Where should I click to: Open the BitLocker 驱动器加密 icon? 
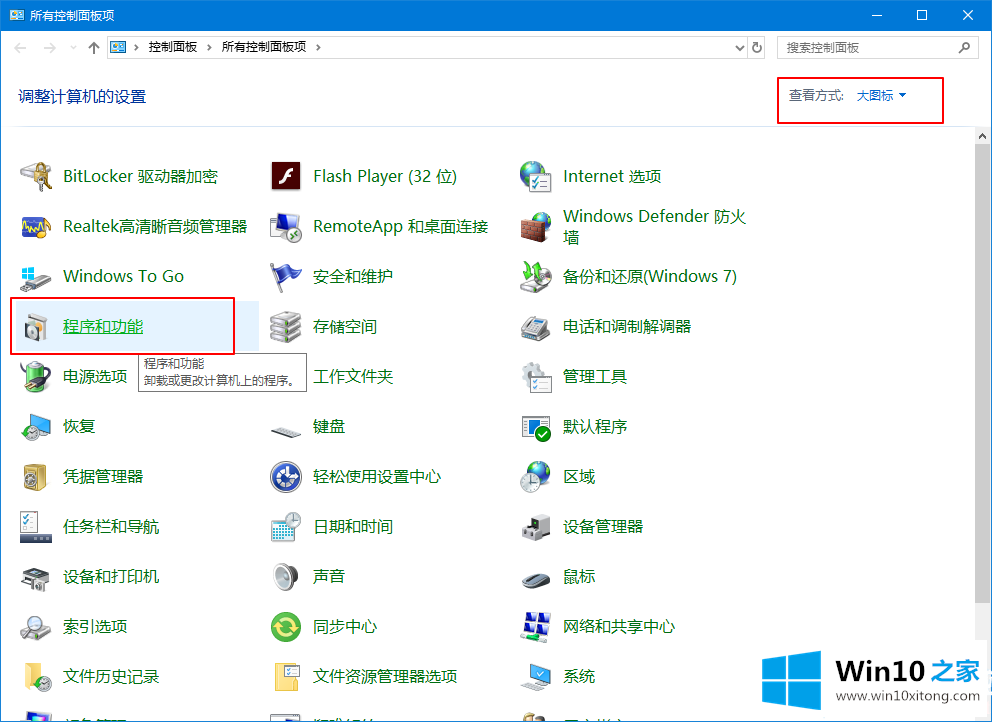(x=35, y=176)
